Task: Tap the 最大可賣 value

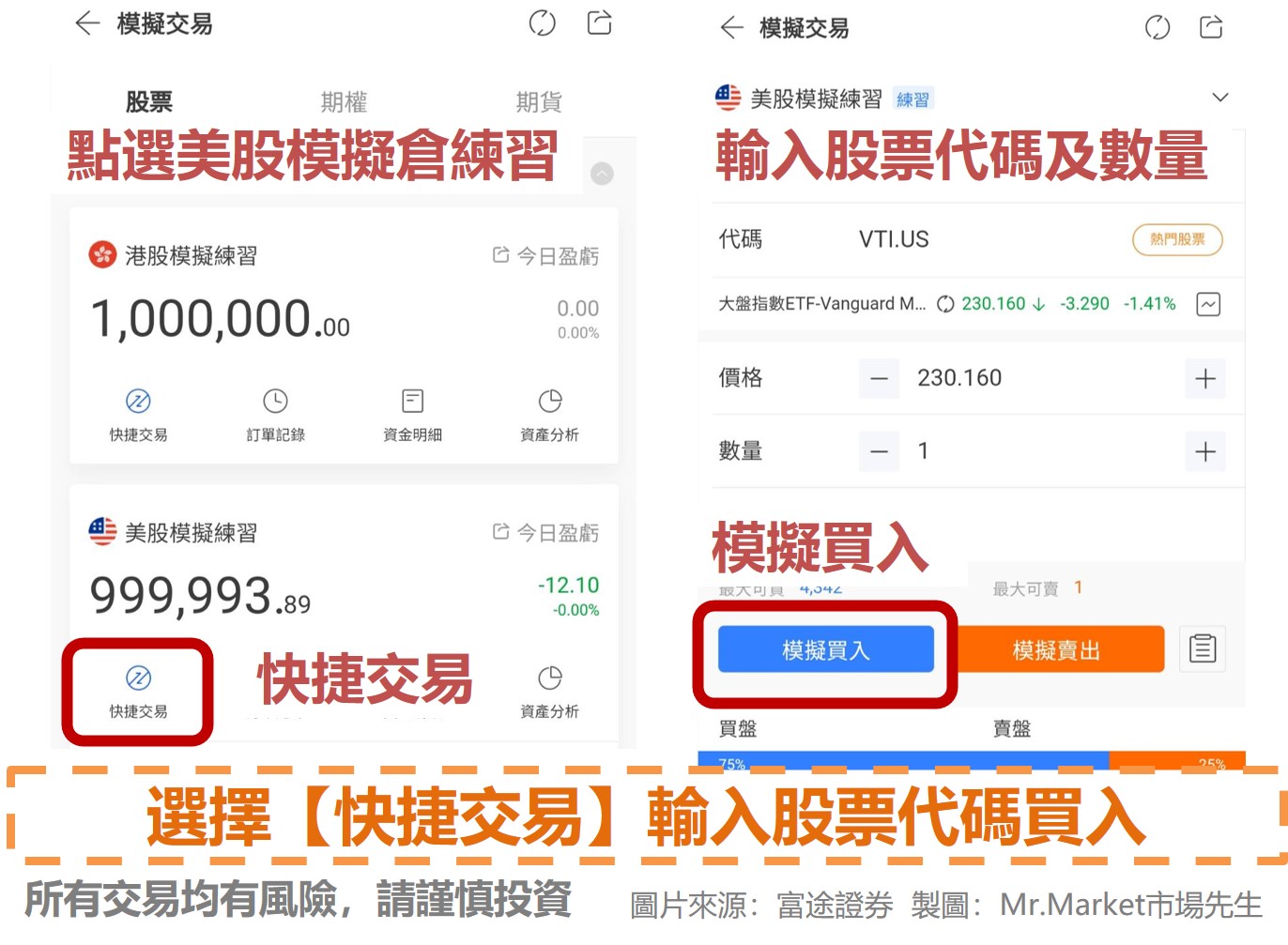Action: (1078, 587)
